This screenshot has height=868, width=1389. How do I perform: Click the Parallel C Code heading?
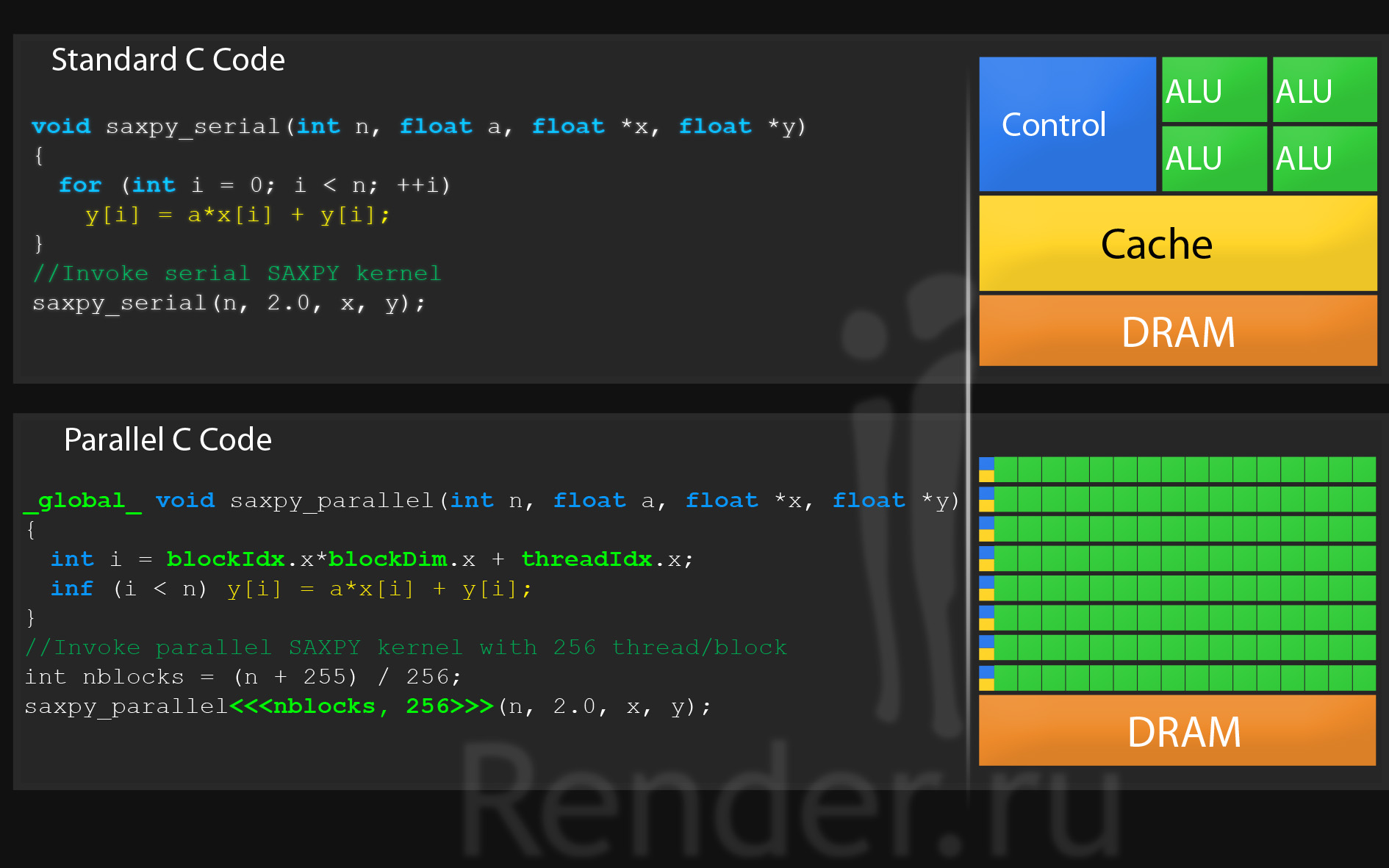[168, 440]
